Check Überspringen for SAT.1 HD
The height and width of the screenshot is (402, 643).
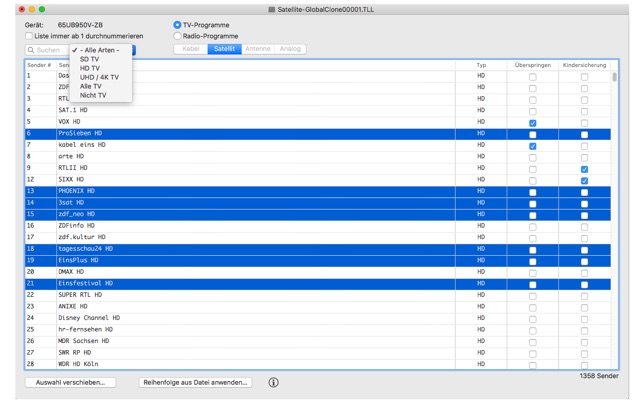pos(533,112)
